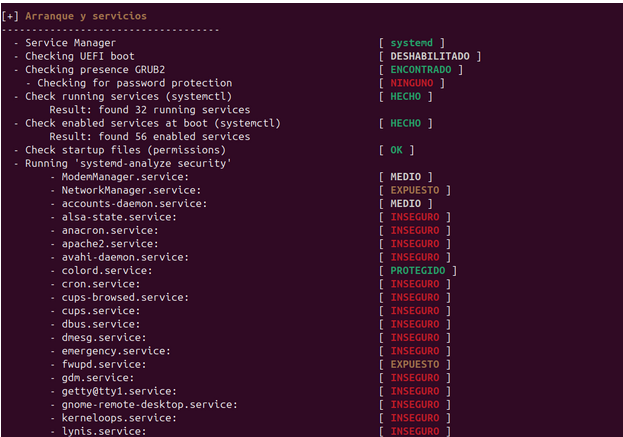Select the DESHABILITADO status for UEFI boot
This screenshot has height=437, width=623.
[x=431, y=56]
